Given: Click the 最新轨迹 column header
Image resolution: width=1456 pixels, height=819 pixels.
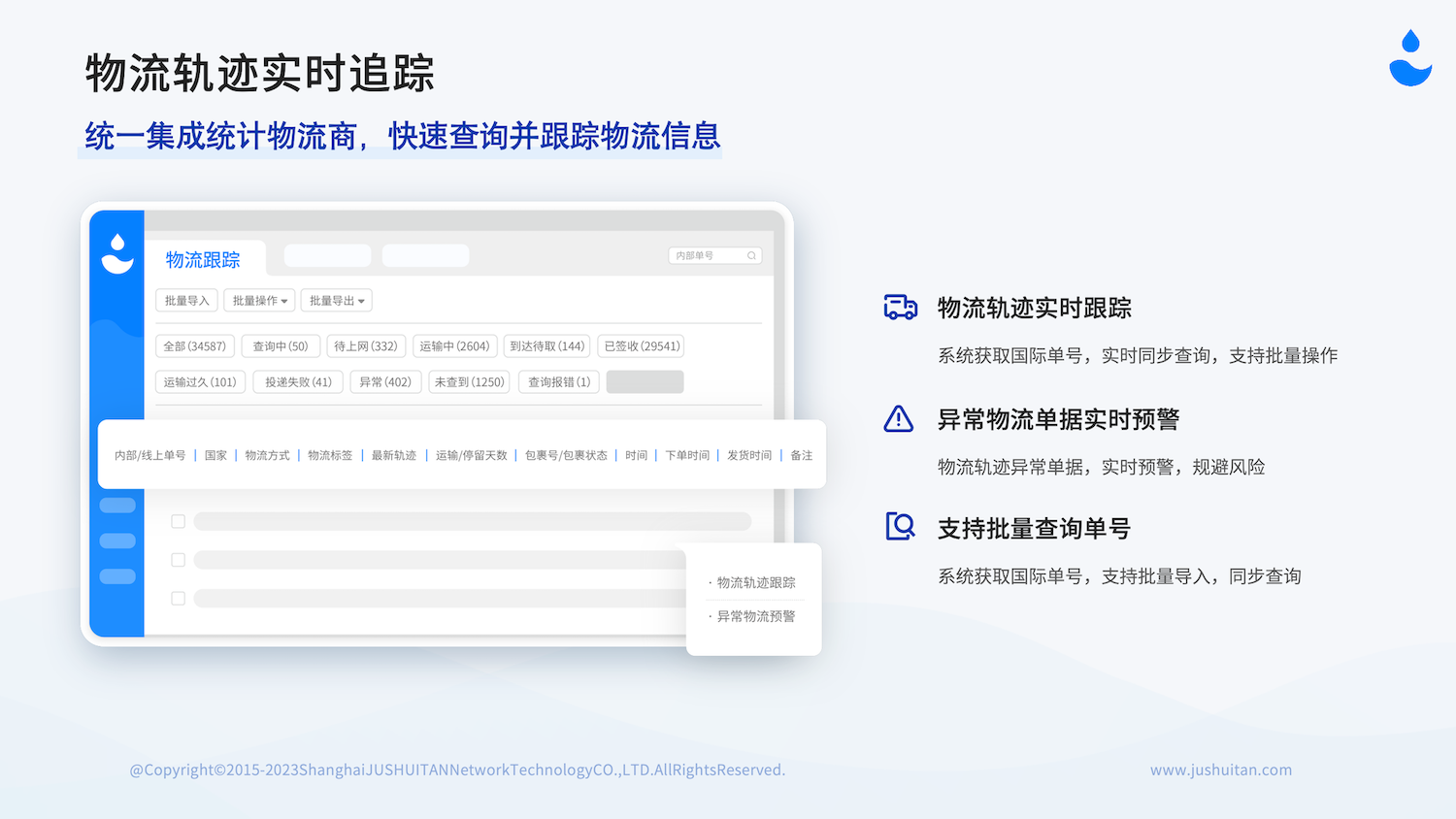Looking at the screenshot, I should coord(394,455).
